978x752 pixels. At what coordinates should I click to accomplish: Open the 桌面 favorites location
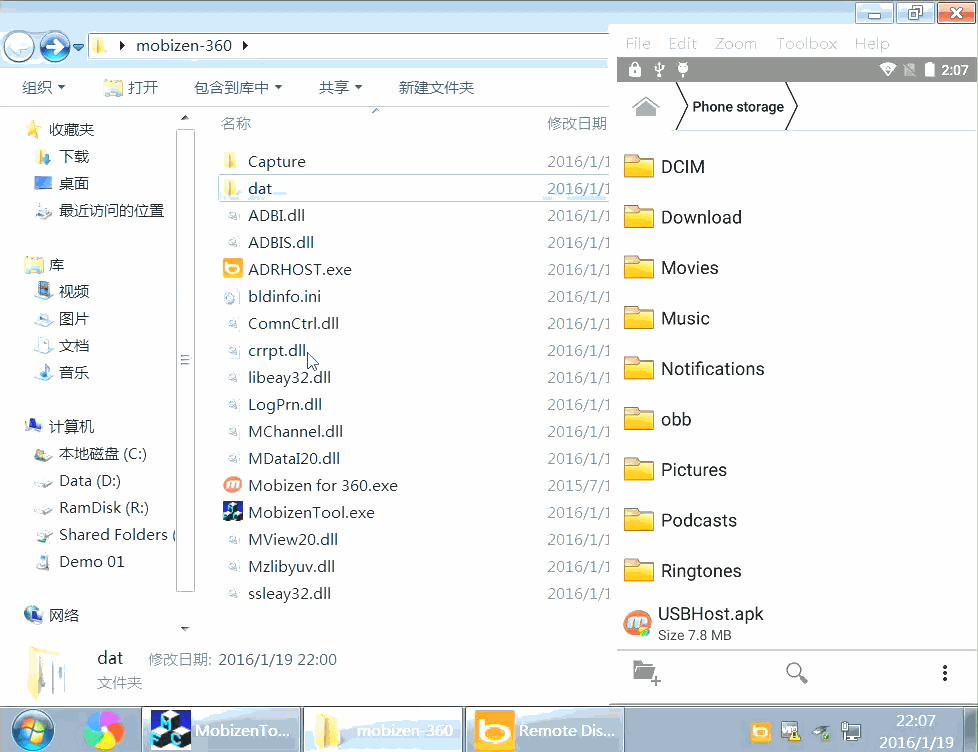click(74, 183)
